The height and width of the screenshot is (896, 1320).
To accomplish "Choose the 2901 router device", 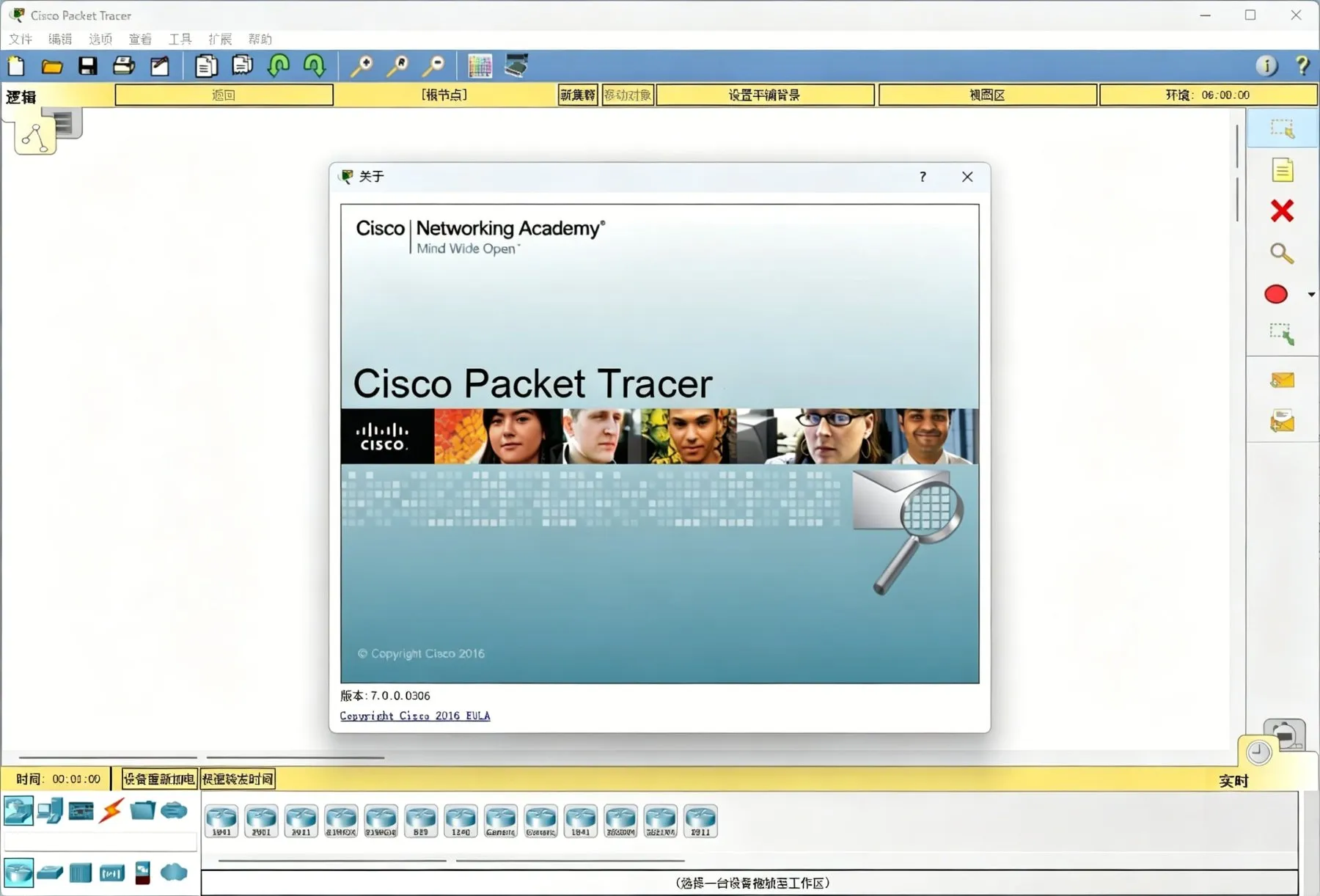I will pos(261,821).
